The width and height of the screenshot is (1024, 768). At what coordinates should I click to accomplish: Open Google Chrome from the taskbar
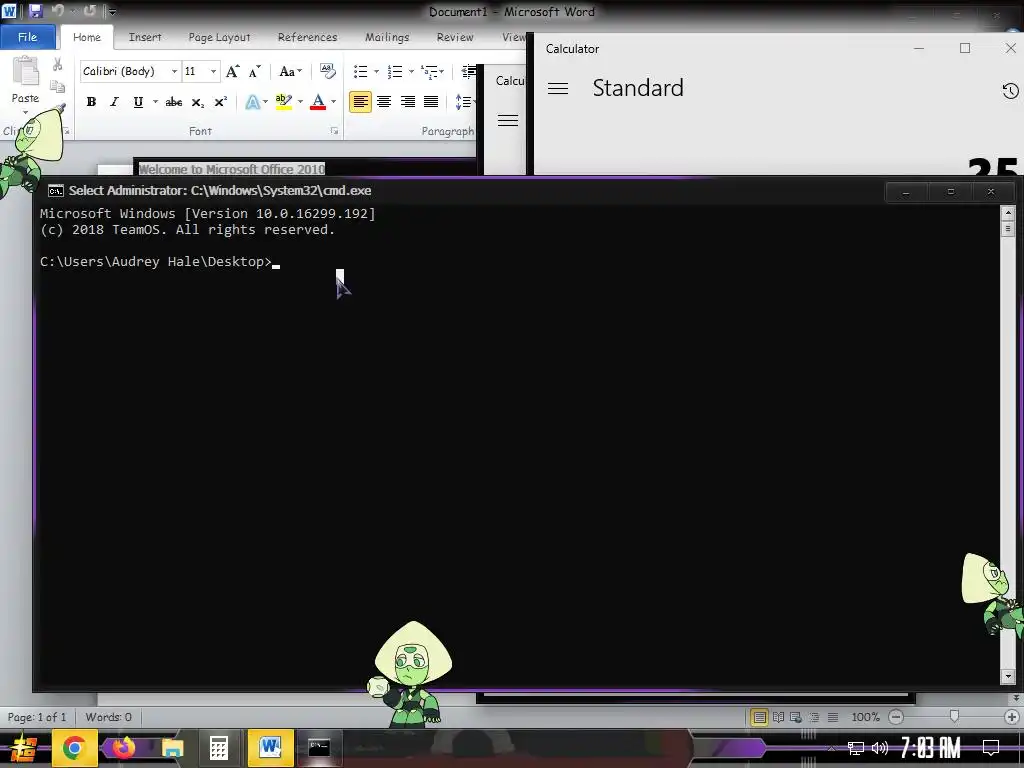click(x=74, y=748)
